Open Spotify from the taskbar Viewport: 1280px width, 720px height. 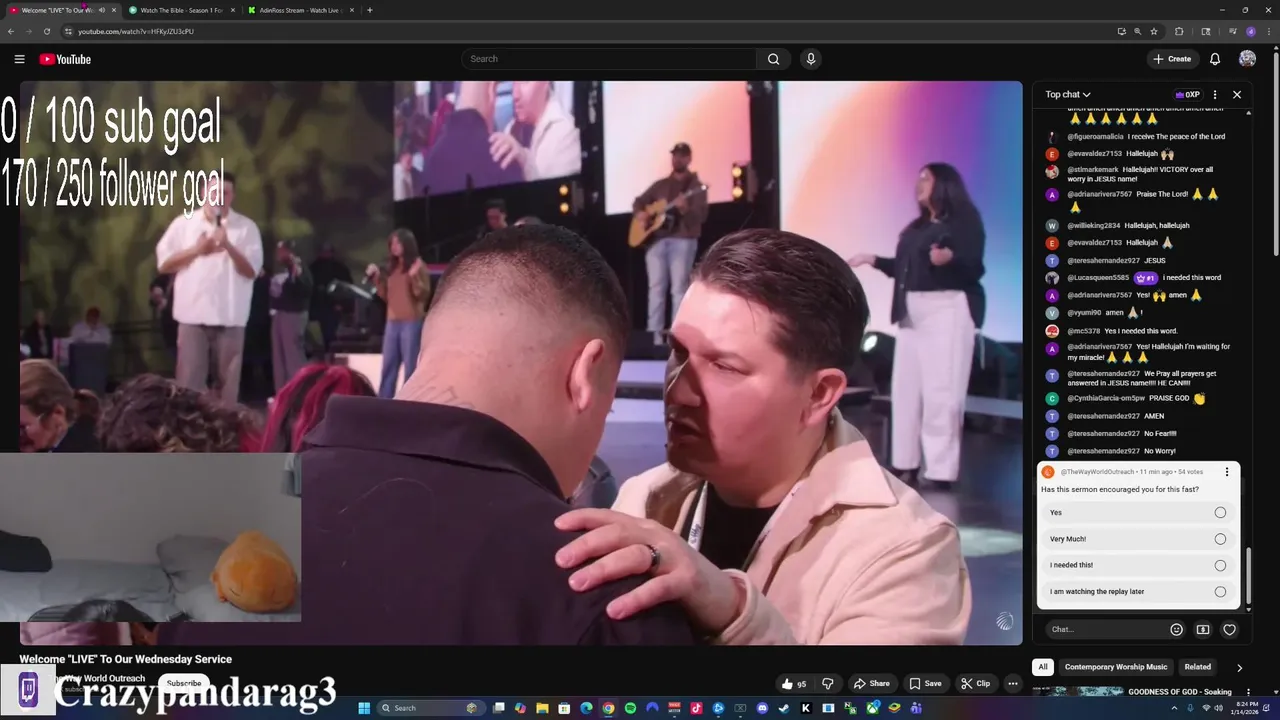click(x=630, y=708)
